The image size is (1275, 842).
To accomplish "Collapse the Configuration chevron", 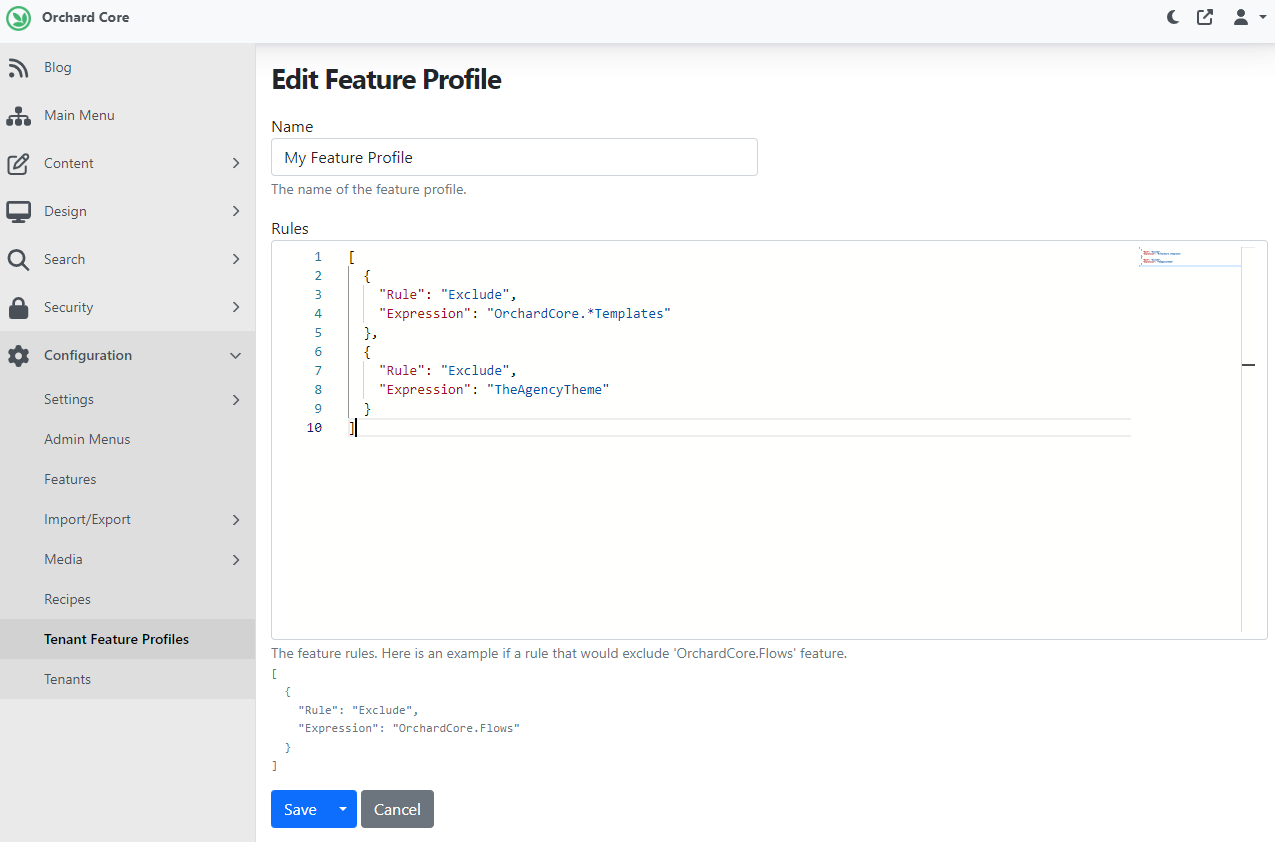I will 236,355.
